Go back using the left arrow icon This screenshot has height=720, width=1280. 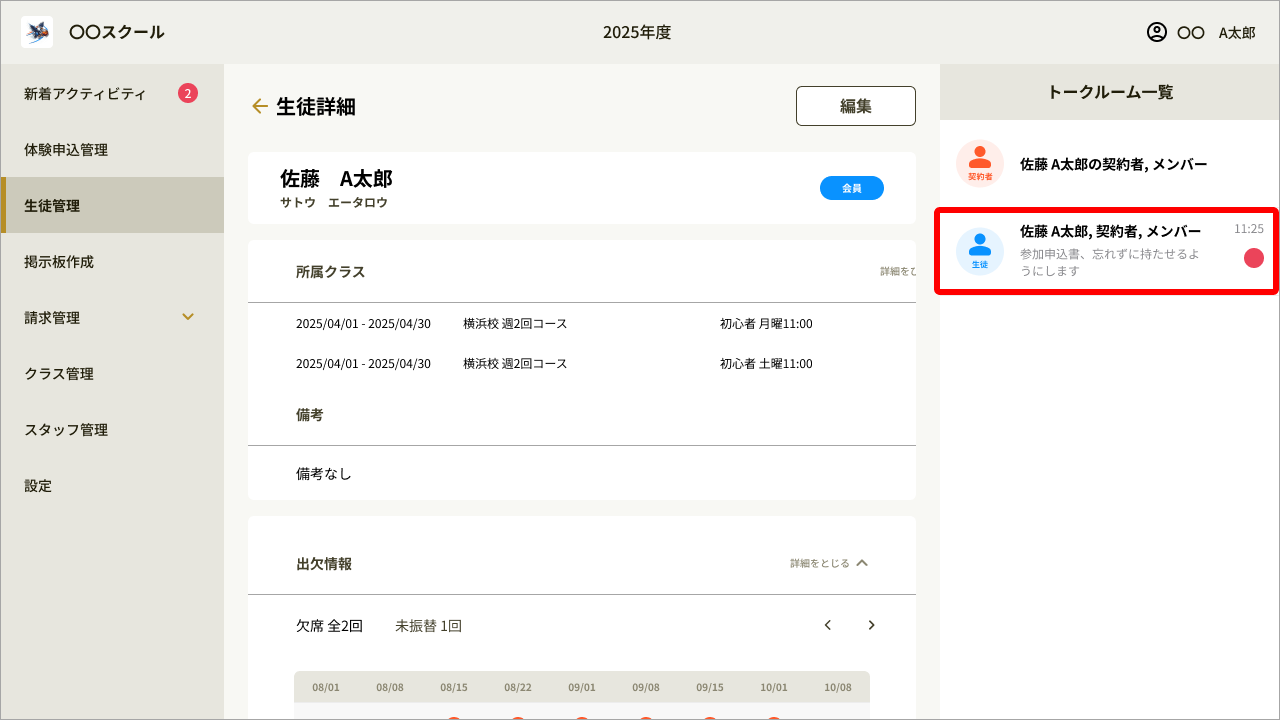coord(260,106)
